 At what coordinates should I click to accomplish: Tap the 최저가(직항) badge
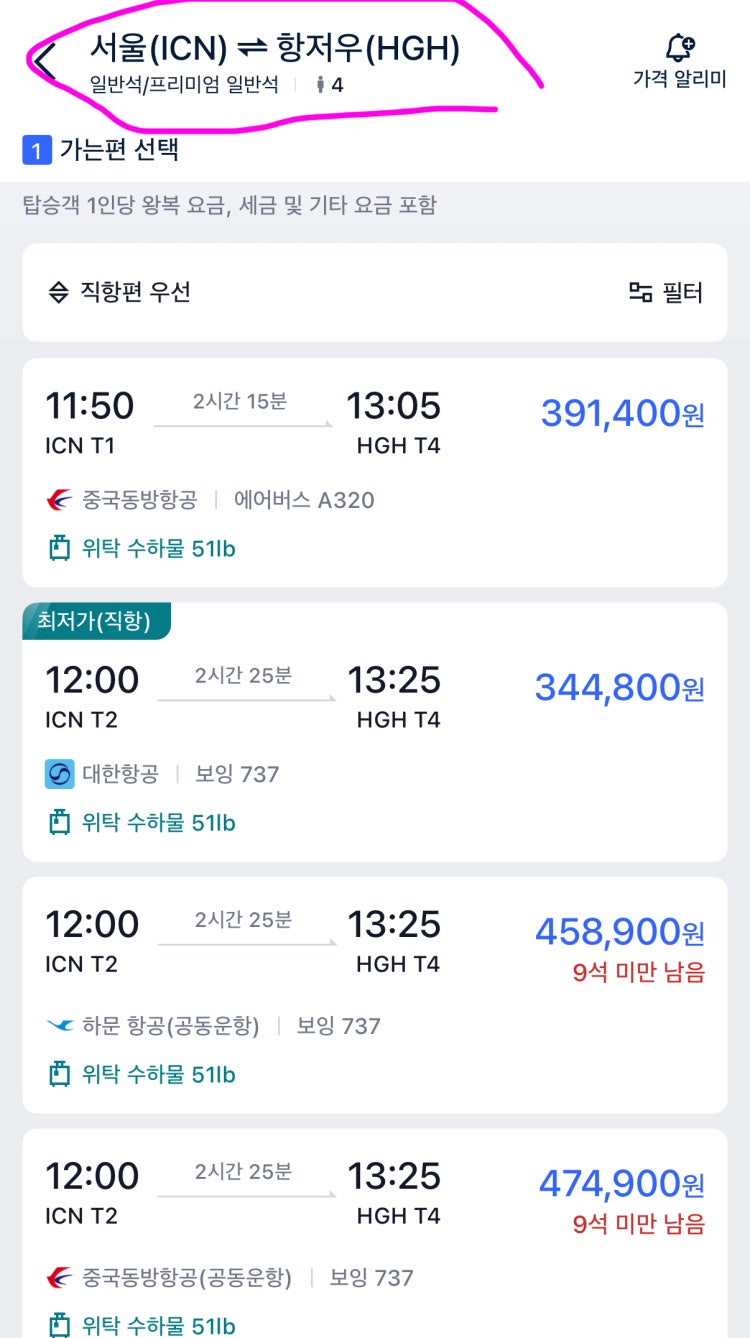pyautogui.click(x=96, y=621)
